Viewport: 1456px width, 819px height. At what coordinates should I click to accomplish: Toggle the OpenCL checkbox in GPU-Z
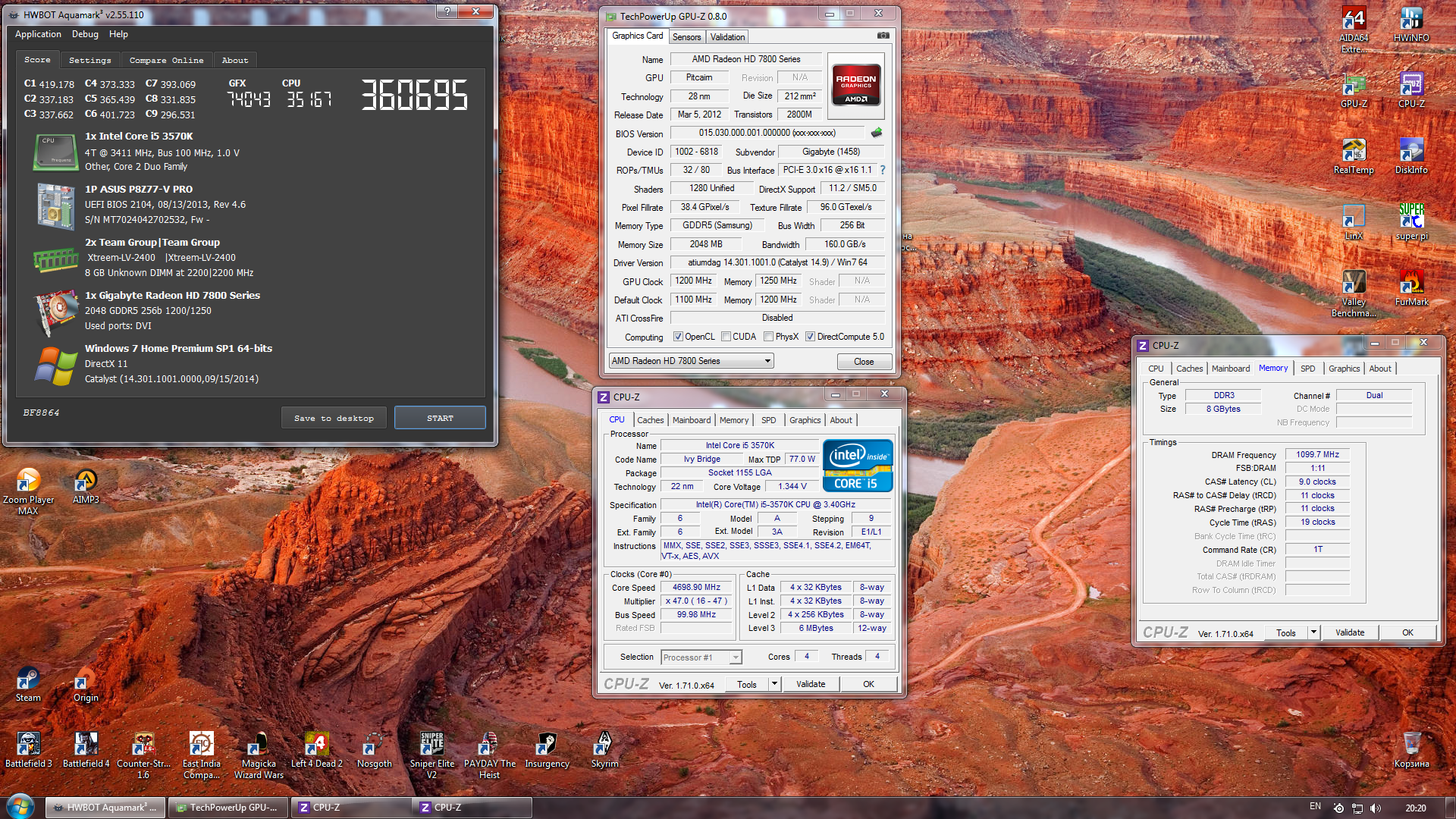tap(678, 337)
